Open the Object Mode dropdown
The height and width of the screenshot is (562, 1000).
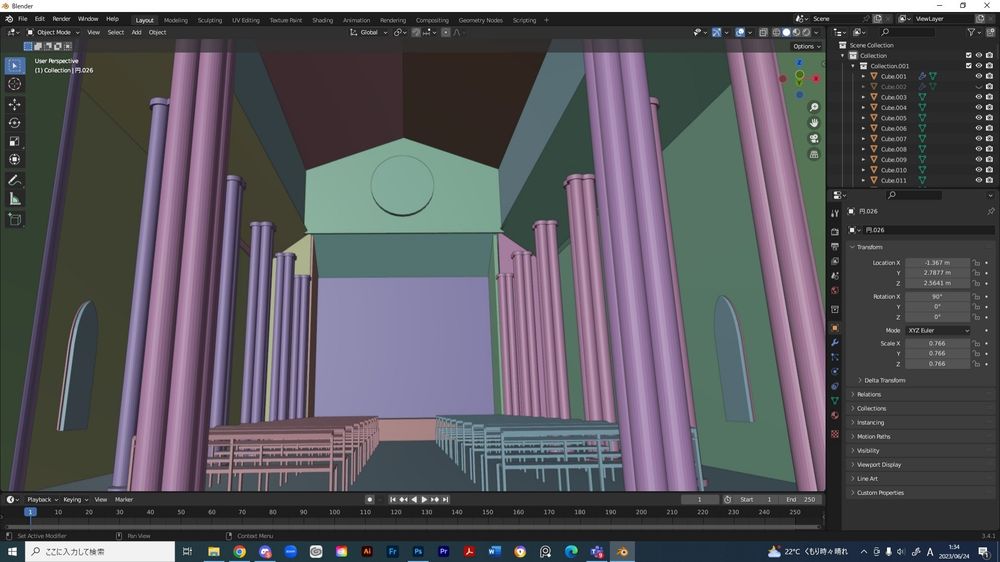point(53,33)
